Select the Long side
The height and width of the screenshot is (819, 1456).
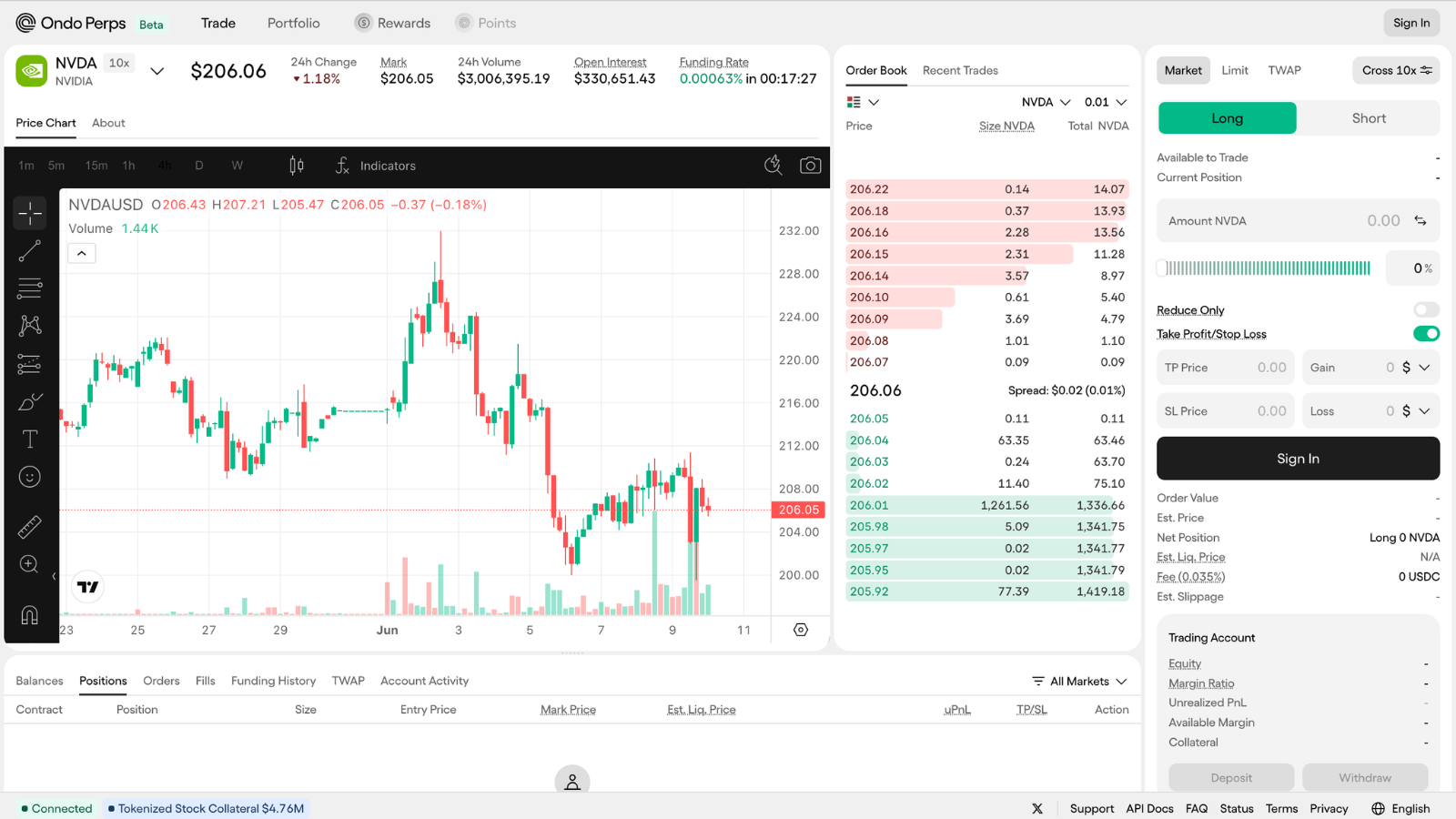point(1227,118)
